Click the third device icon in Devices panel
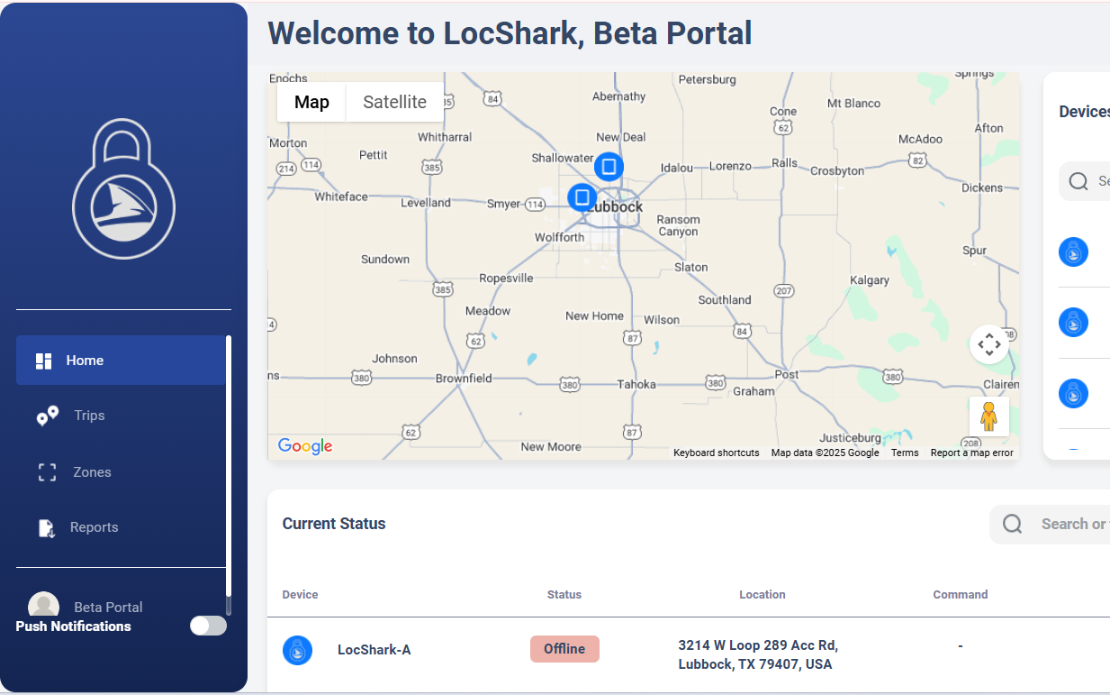Screen dimensions: 1110x695 coord(1073,394)
